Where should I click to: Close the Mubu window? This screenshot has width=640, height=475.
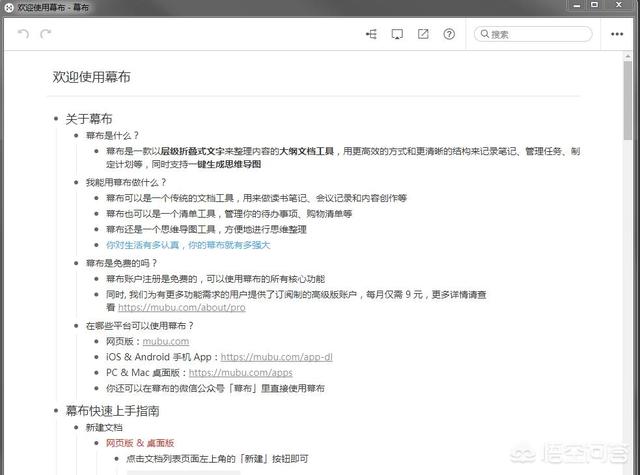point(619,5)
